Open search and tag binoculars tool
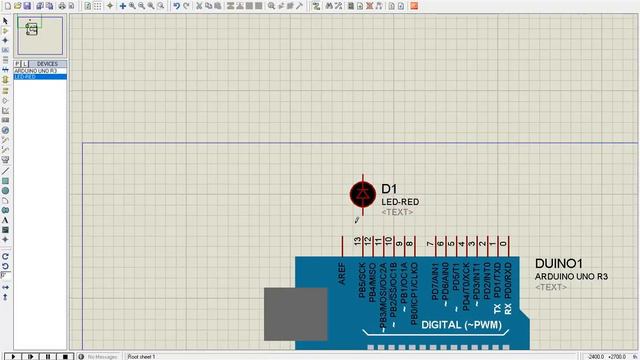The width and height of the screenshot is (640, 360). click(x=329, y=6)
